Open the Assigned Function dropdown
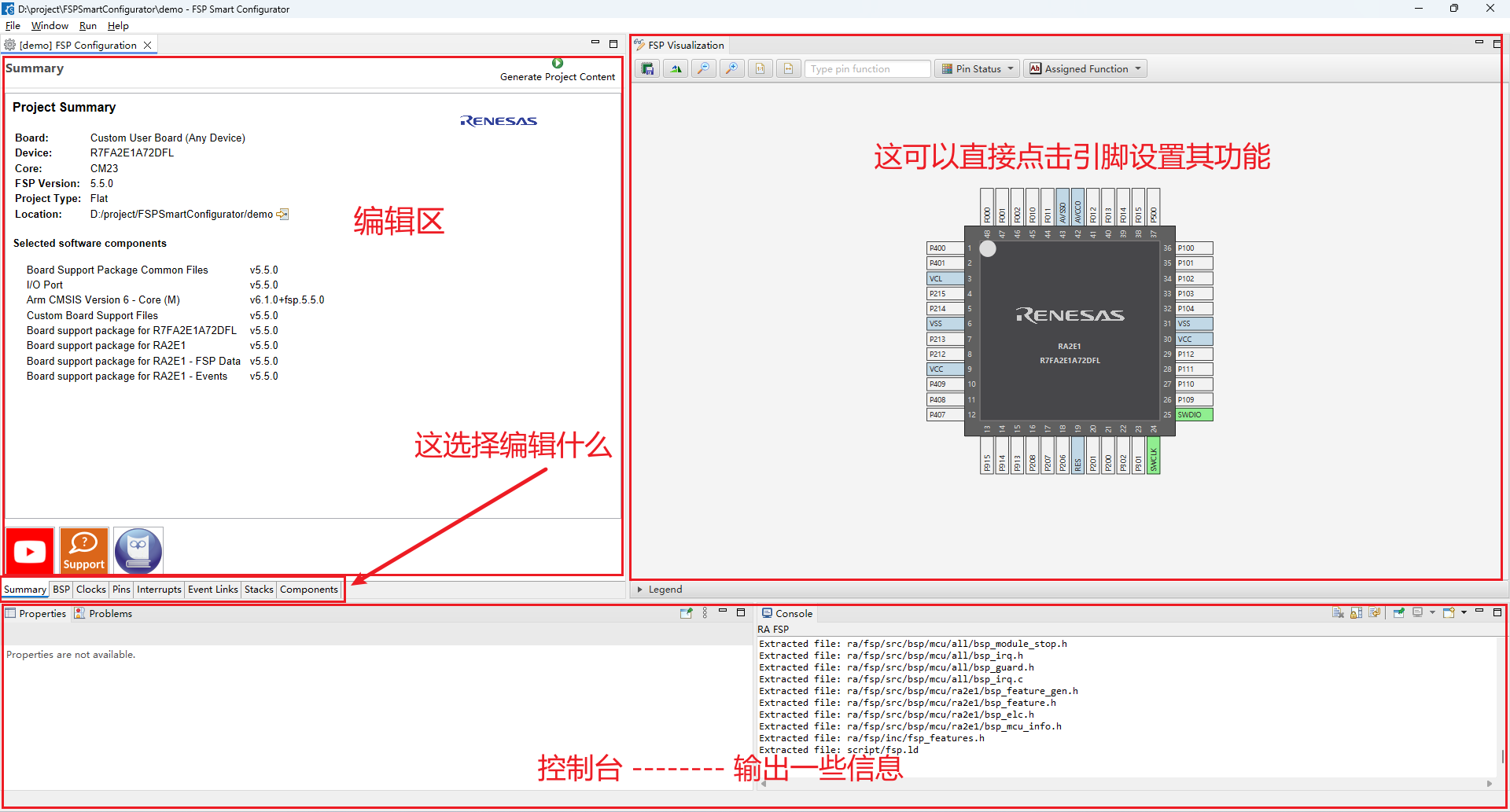This screenshot has height=812, width=1510. pyautogui.click(x=1085, y=69)
